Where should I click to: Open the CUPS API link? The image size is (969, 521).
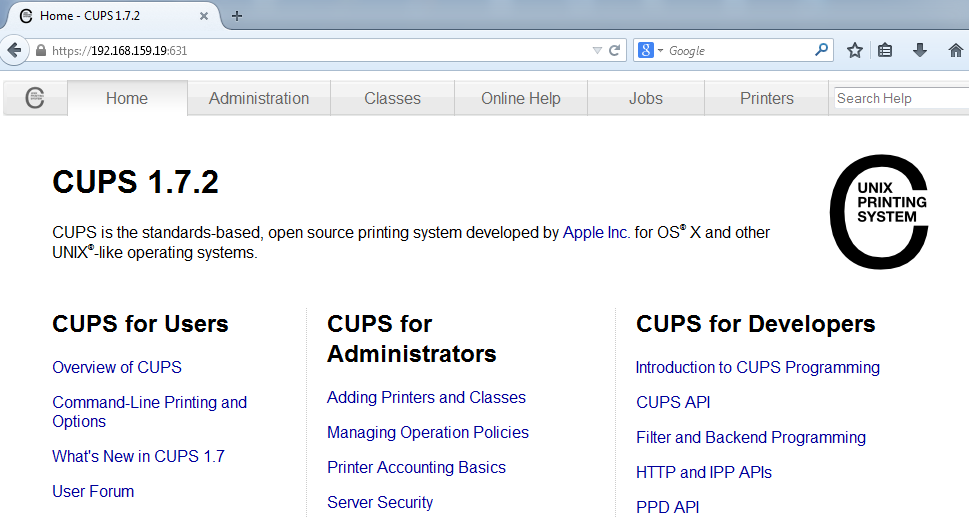(673, 402)
